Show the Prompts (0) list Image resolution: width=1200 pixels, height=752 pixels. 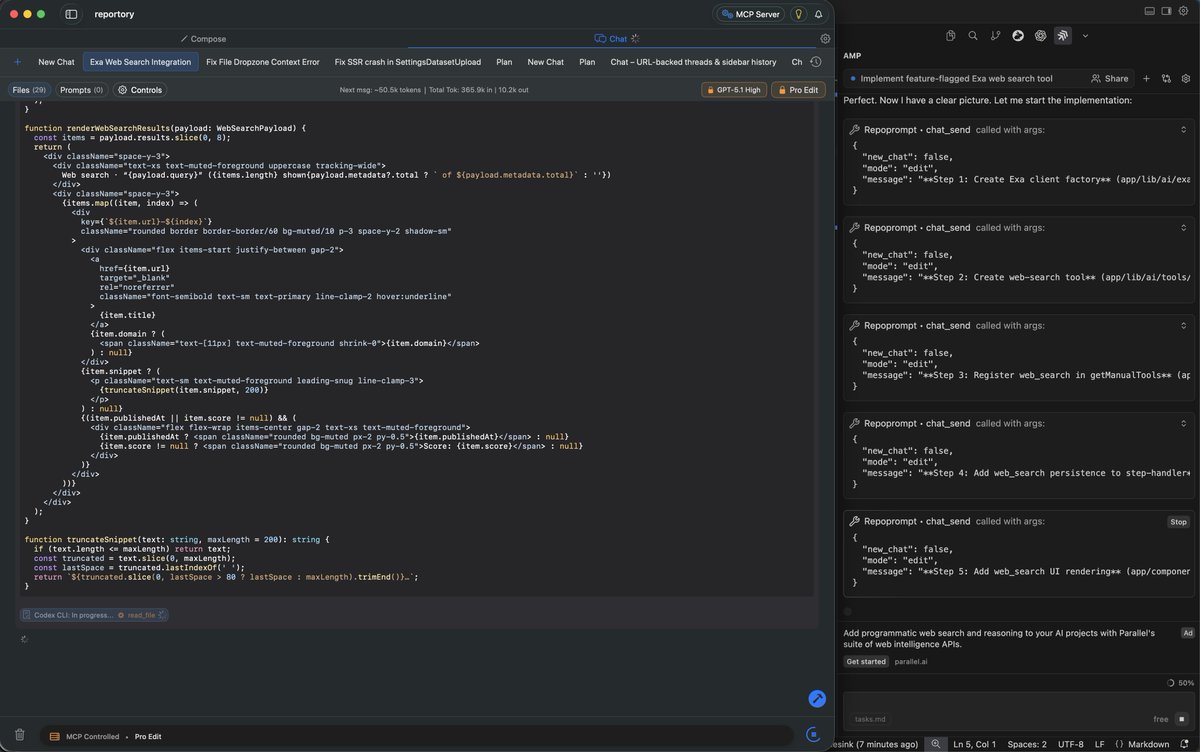tap(81, 90)
